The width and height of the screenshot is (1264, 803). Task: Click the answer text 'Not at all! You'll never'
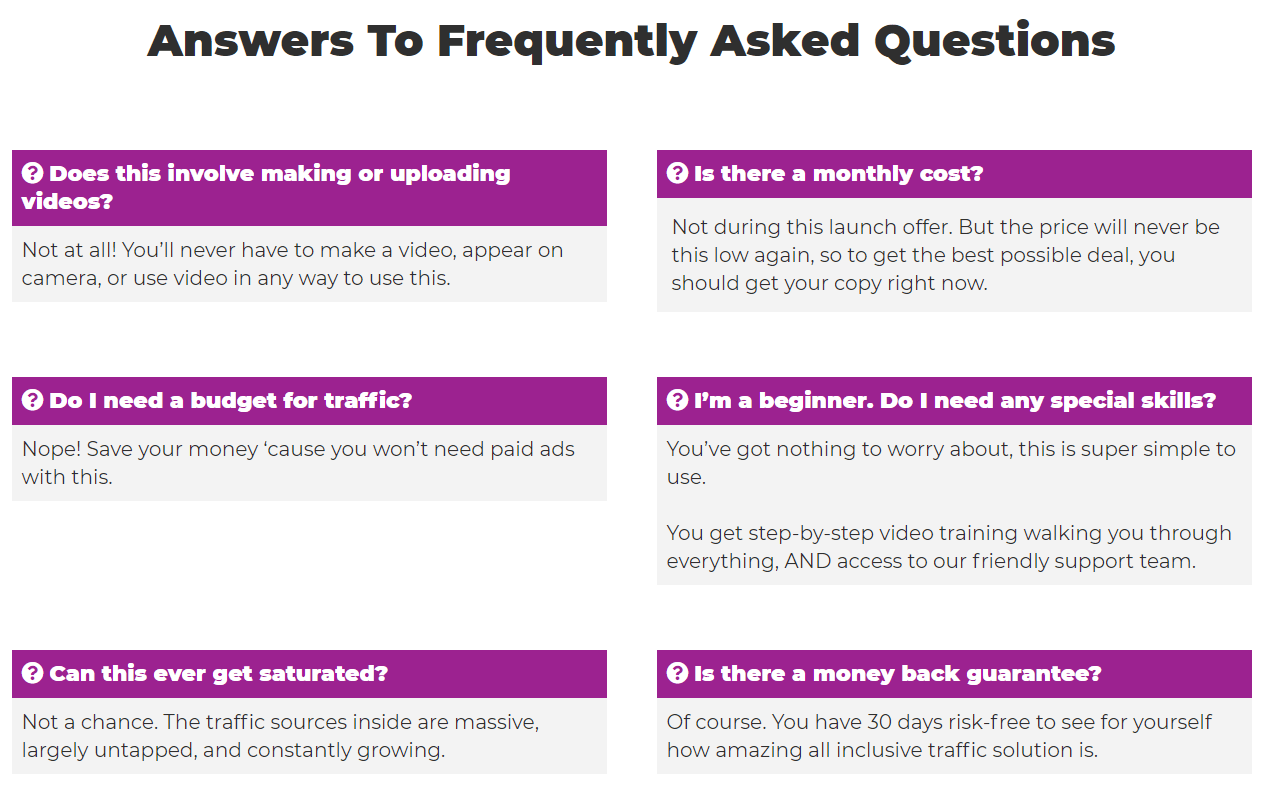293,264
